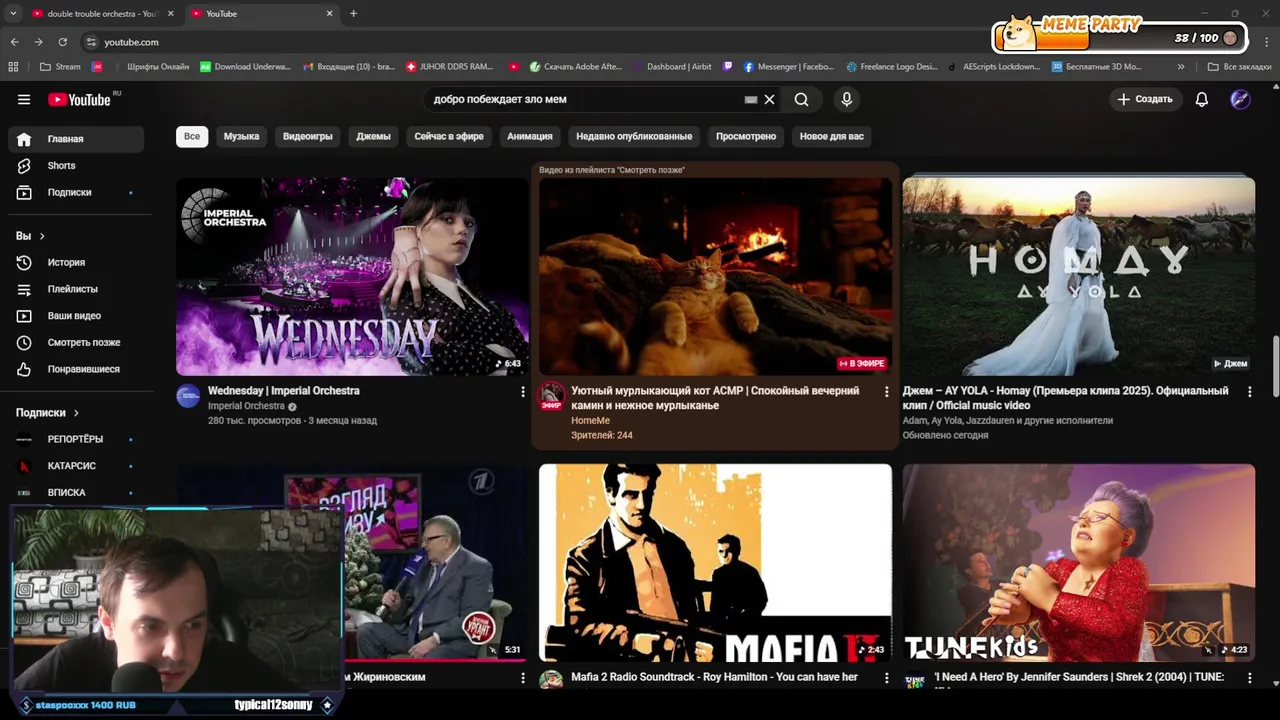This screenshot has width=1280, height=720.
Task: Expand the Подписки section header
Action: coord(47,412)
